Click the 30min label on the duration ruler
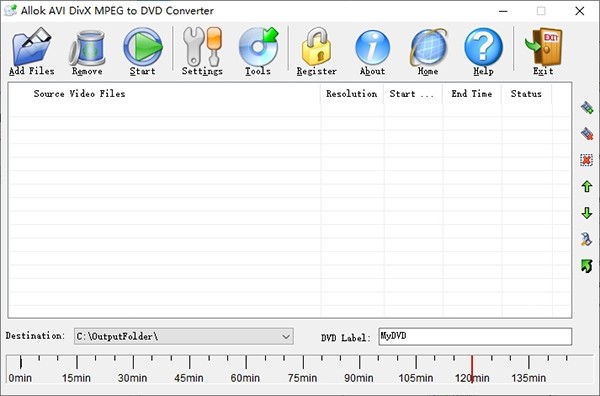 coord(132,378)
